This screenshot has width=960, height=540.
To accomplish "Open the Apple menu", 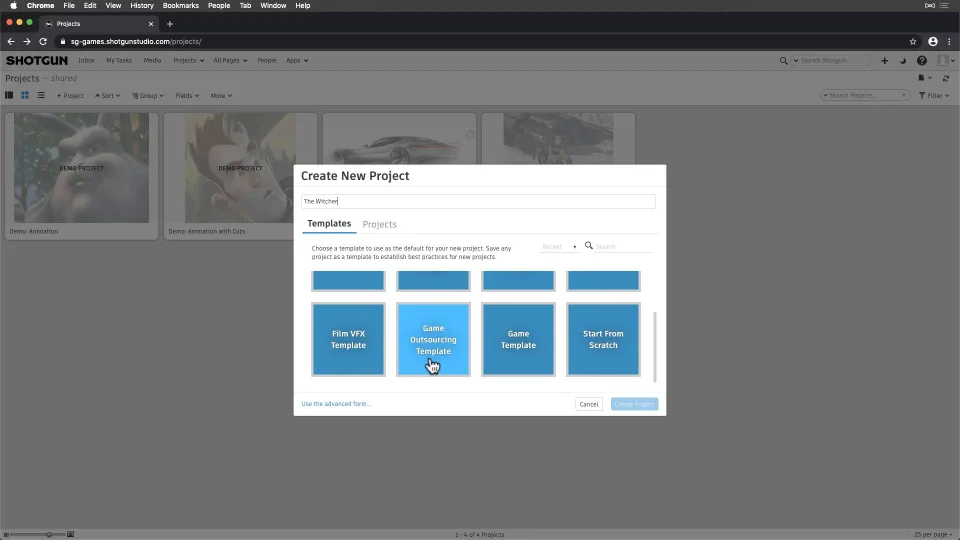I will [x=13, y=6].
